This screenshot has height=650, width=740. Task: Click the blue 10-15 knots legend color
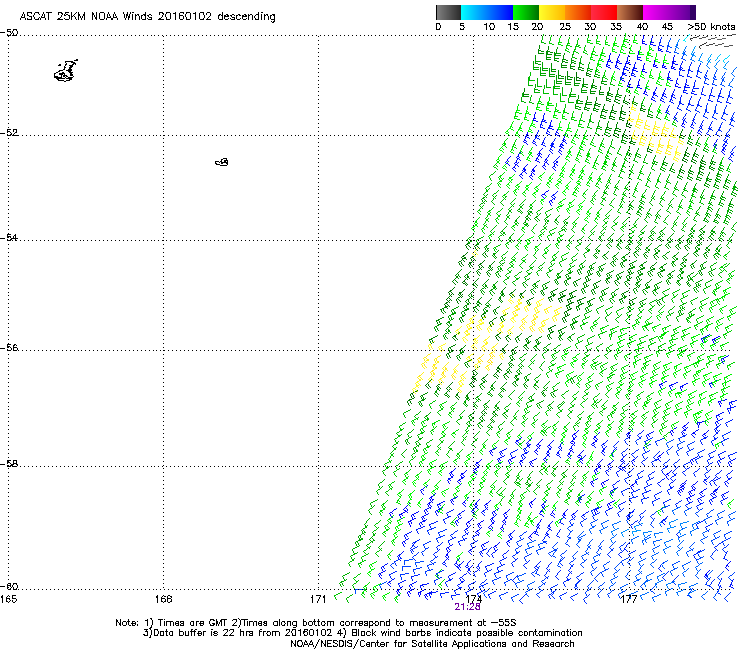pos(500,12)
